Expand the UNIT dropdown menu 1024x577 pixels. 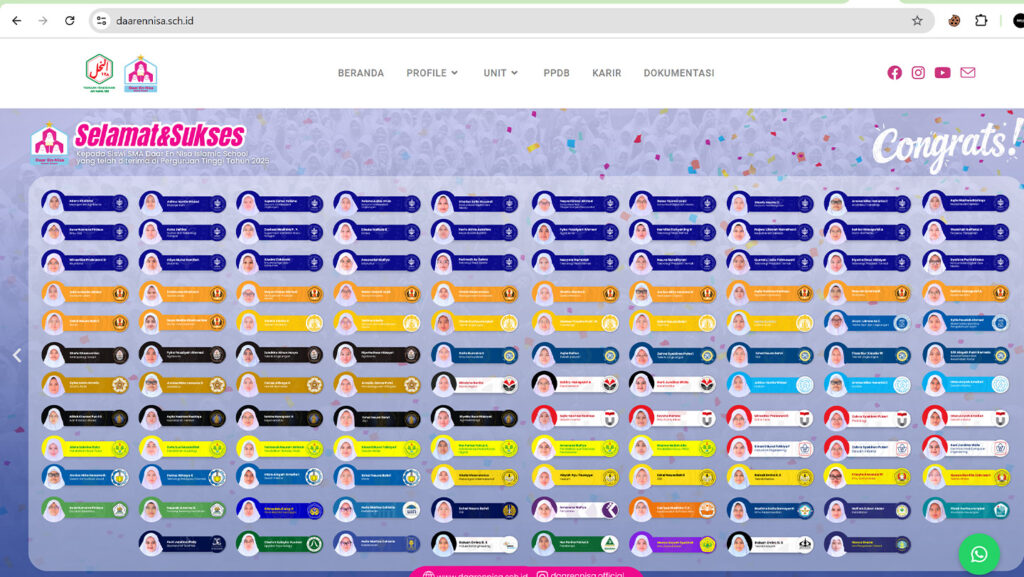point(501,73)
